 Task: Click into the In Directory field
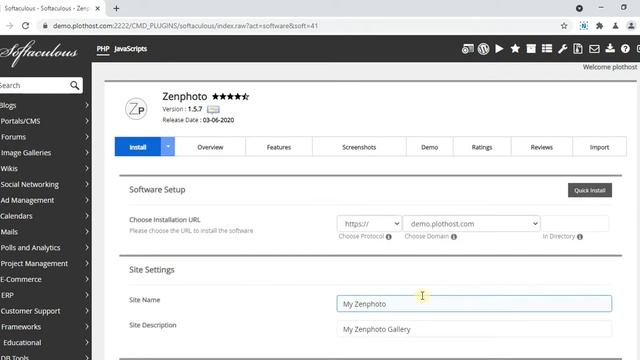point(575,224)
